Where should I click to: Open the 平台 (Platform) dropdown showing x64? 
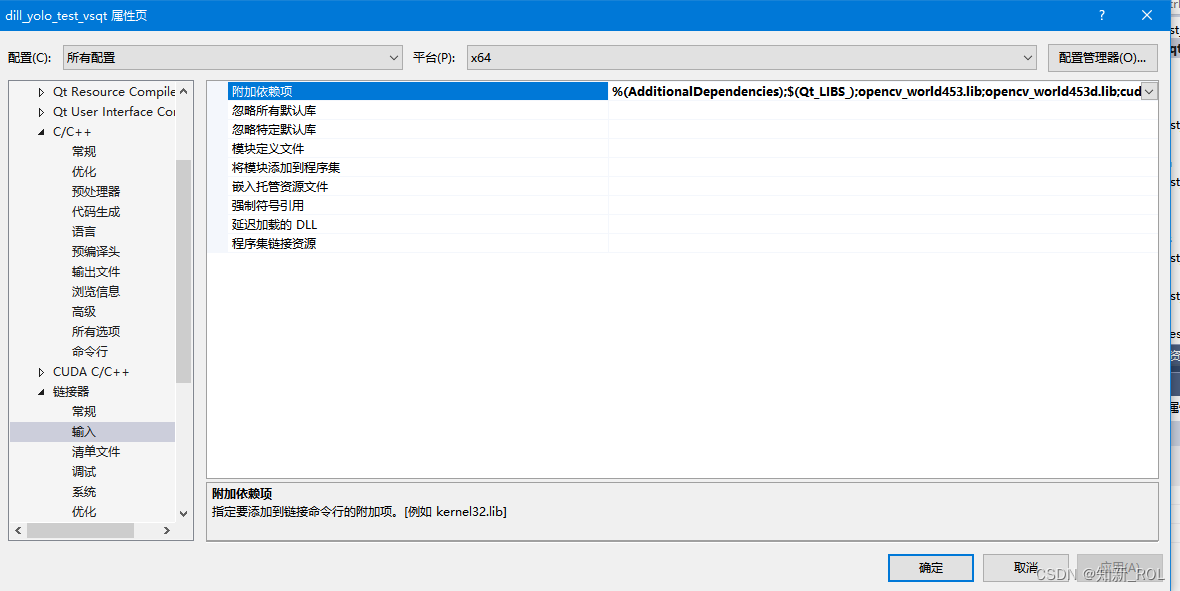point(1028,57)
